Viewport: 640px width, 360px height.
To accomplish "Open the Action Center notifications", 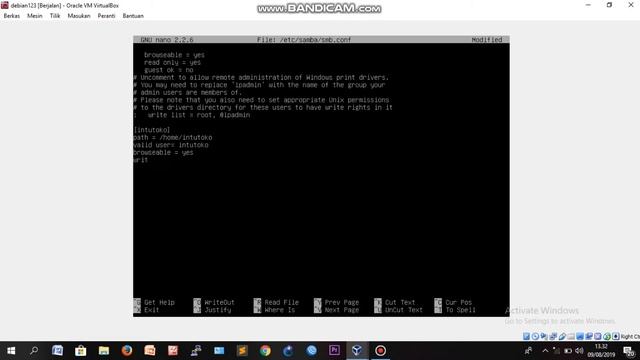I will pyautogui.click(x=629, y=351).
